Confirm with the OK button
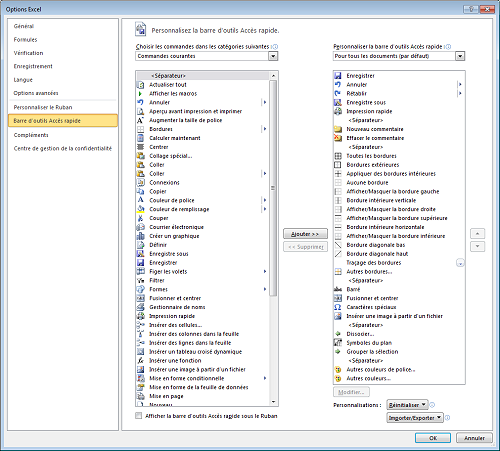The width and height of the screenshot is (500, 451). click(x=433, y=438)
